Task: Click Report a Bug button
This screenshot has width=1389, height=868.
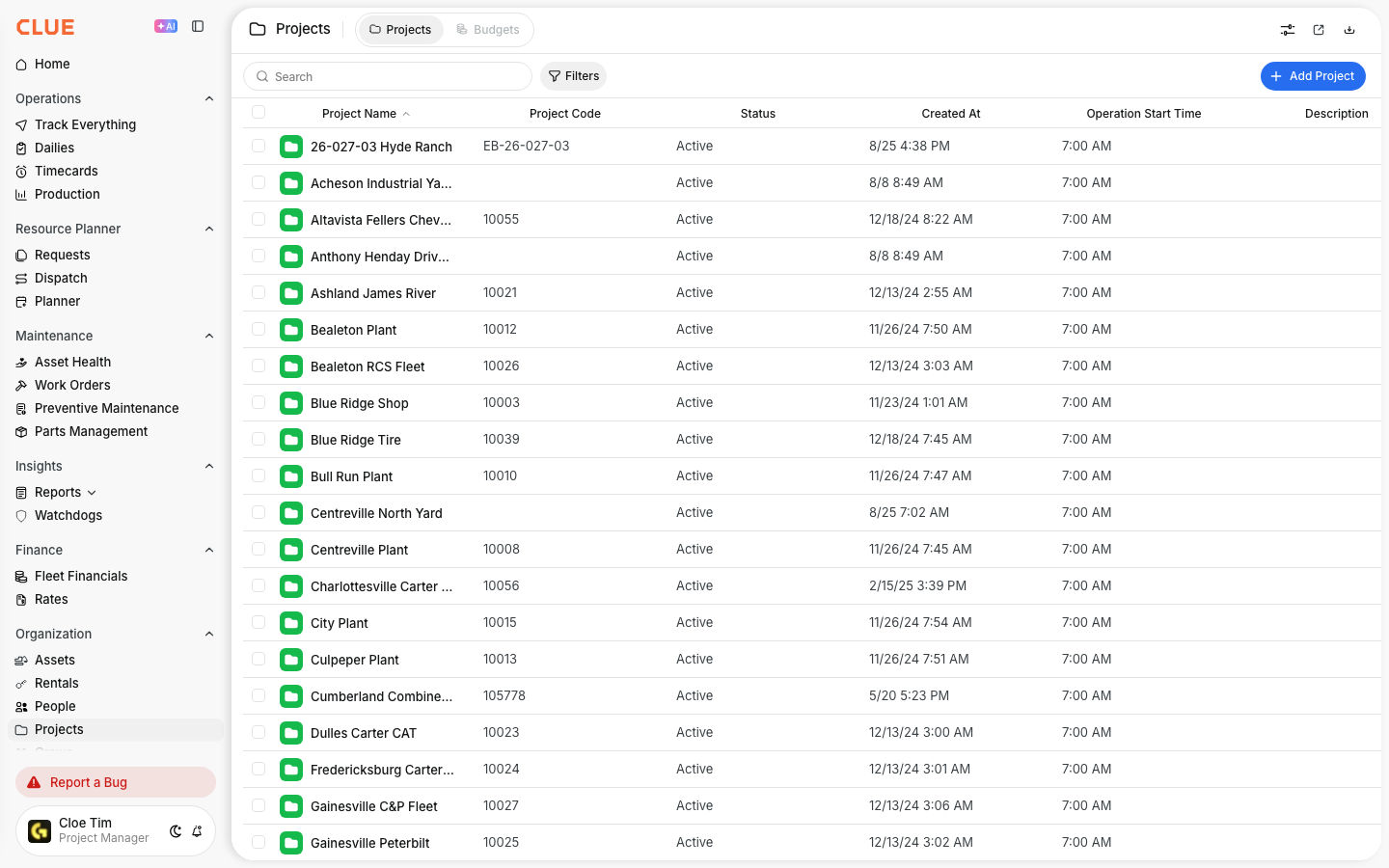Action: point(116,782)
